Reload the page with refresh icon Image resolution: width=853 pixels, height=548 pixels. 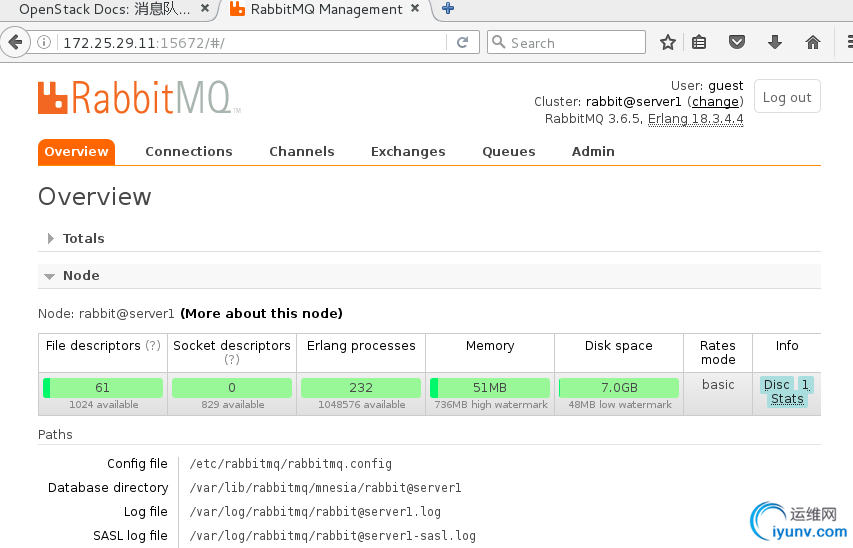(462, 42)
